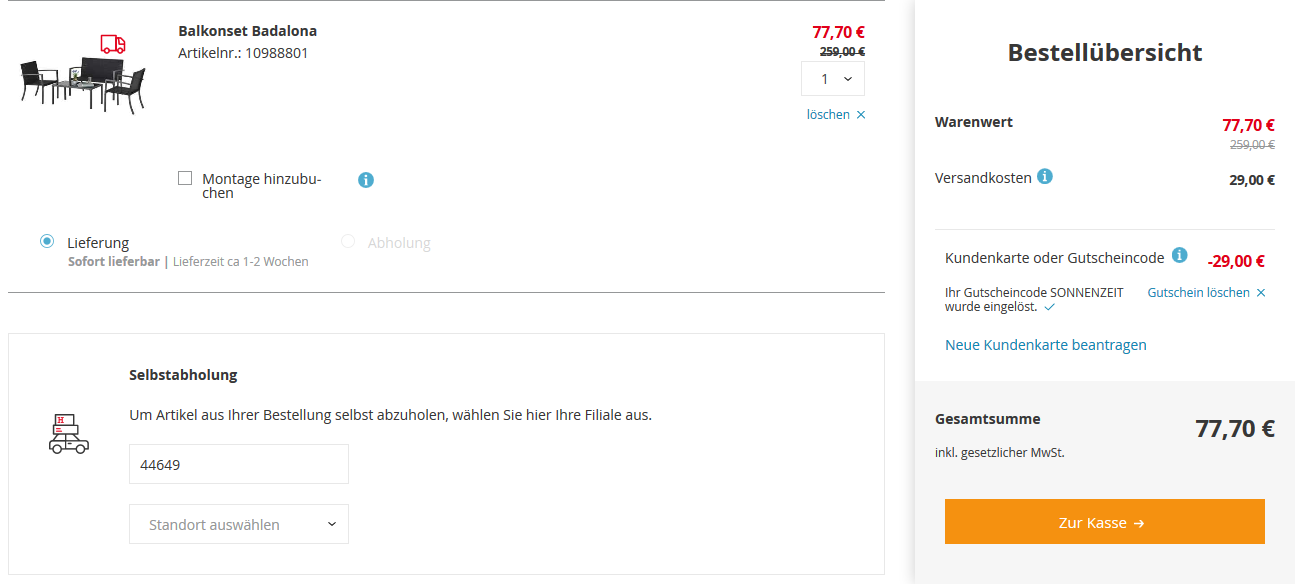
Task: Expand the Standort auswählen dropdown
Action: (x=239, y=524)
